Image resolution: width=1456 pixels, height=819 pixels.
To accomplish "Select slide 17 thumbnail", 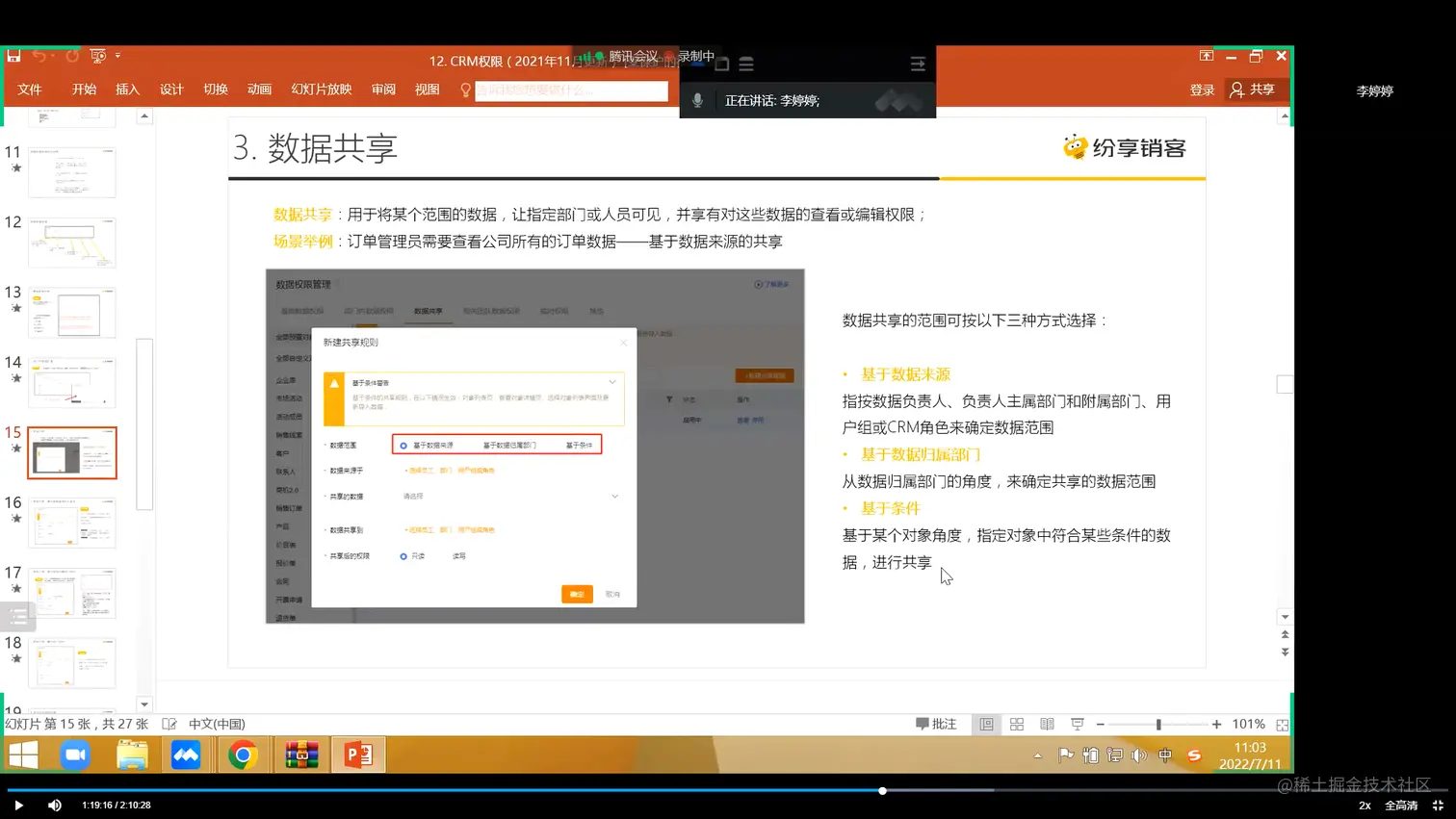I will (72, 593).
